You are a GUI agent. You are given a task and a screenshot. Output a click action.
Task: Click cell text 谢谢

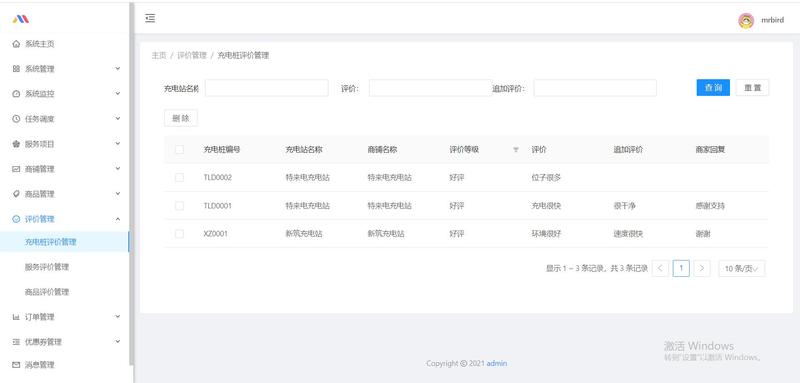[703, 234]
